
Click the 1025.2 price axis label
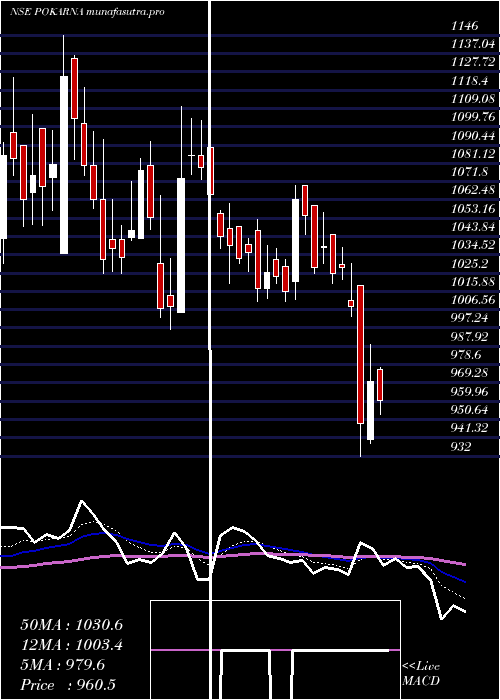point(470,263)
